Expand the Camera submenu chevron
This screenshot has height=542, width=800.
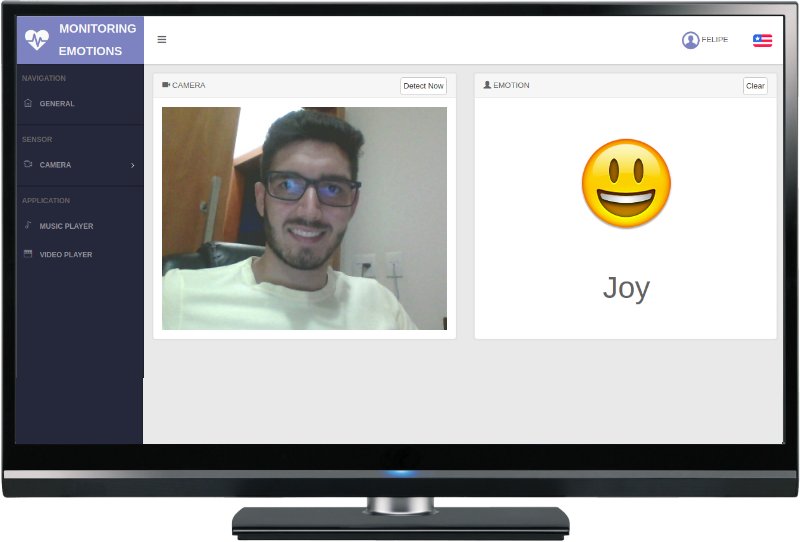point(133,165)
